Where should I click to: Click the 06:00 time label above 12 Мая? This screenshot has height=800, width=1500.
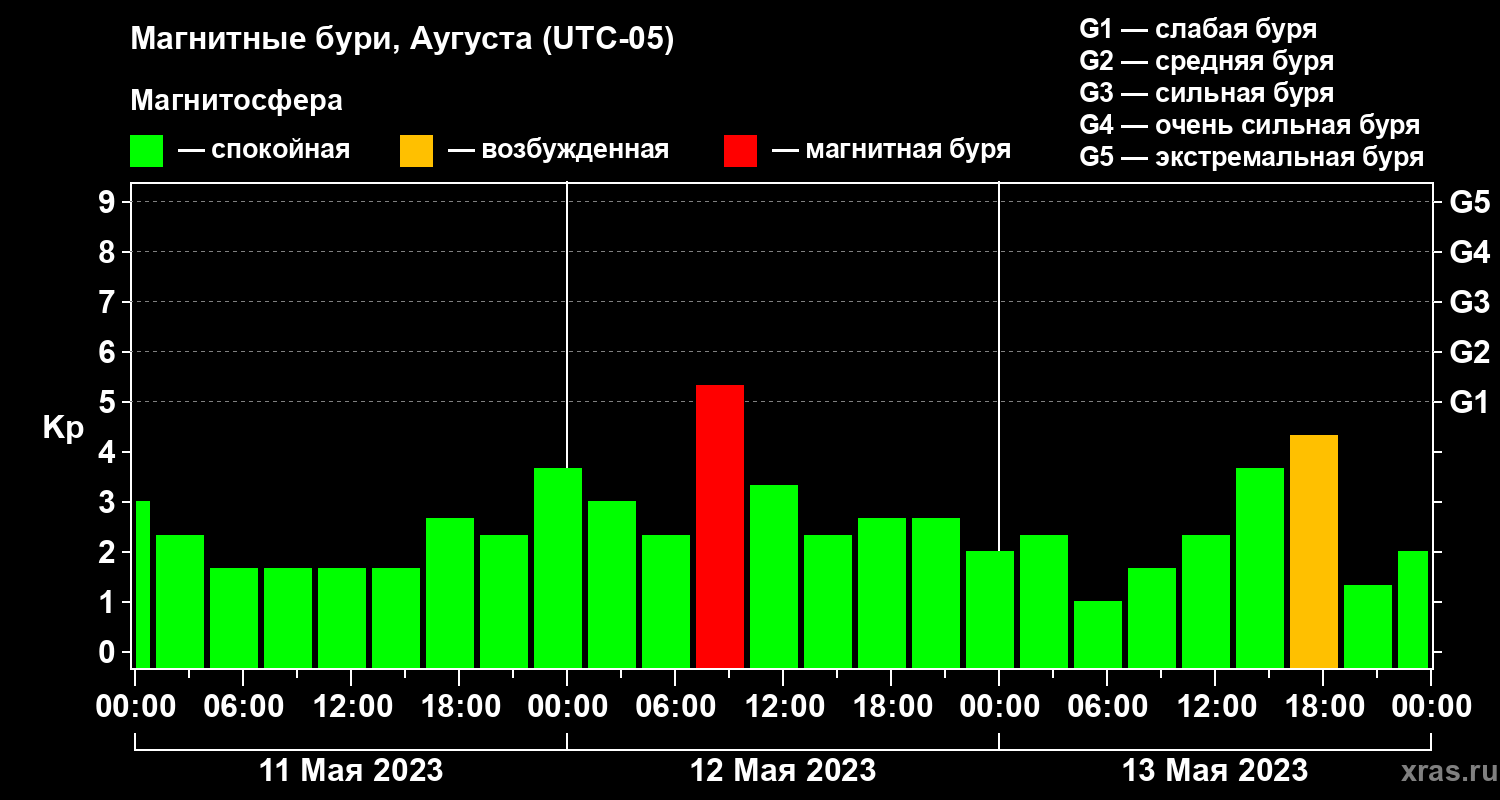tap(675, 706)
